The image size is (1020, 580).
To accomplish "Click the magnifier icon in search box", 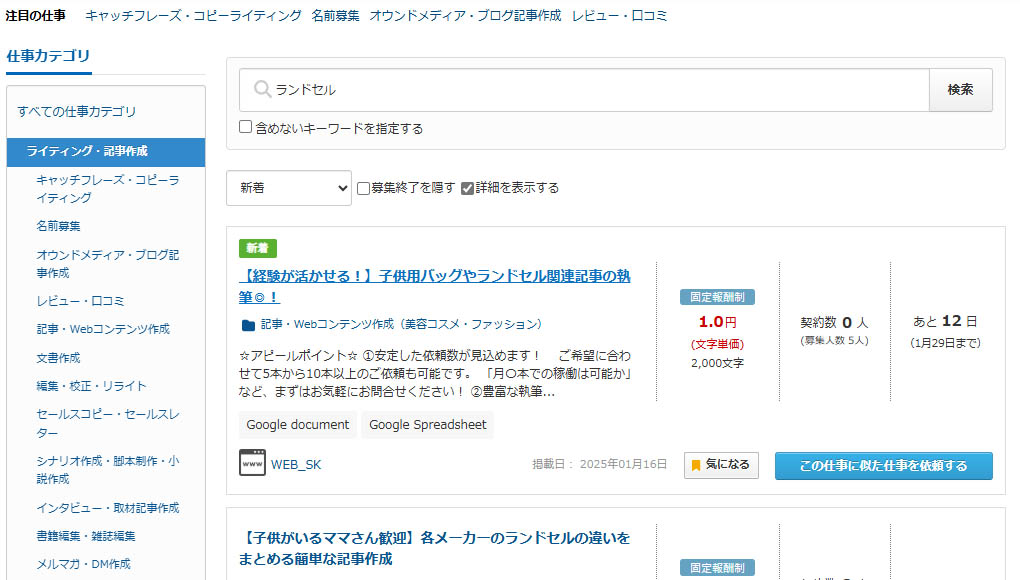I will (262, 89).
